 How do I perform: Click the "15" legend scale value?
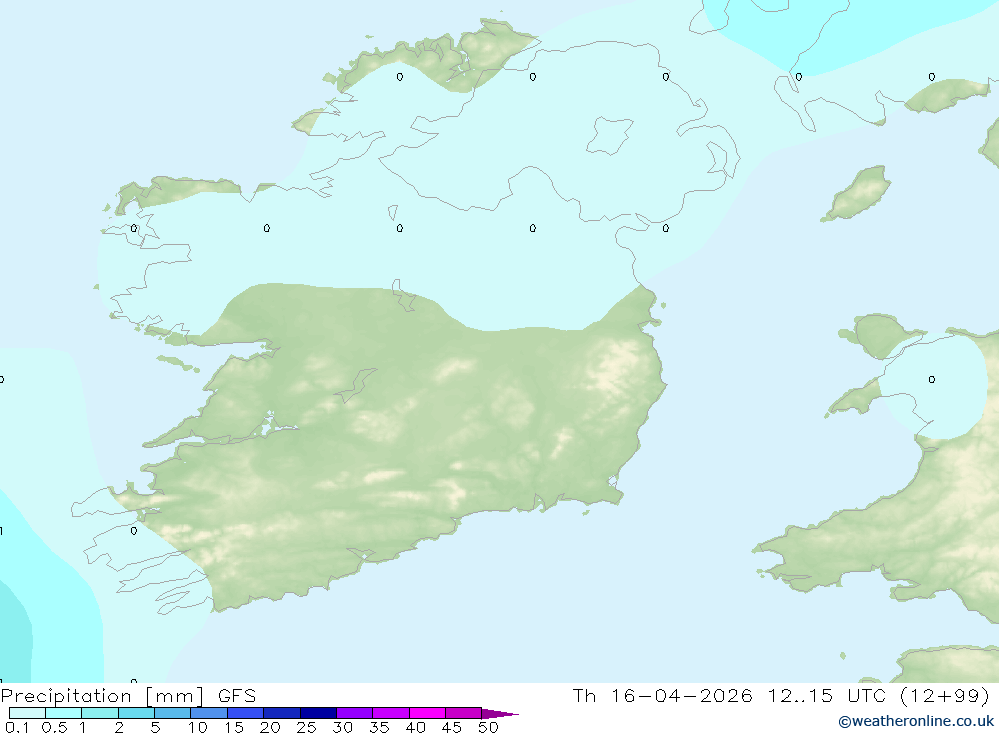234,727
